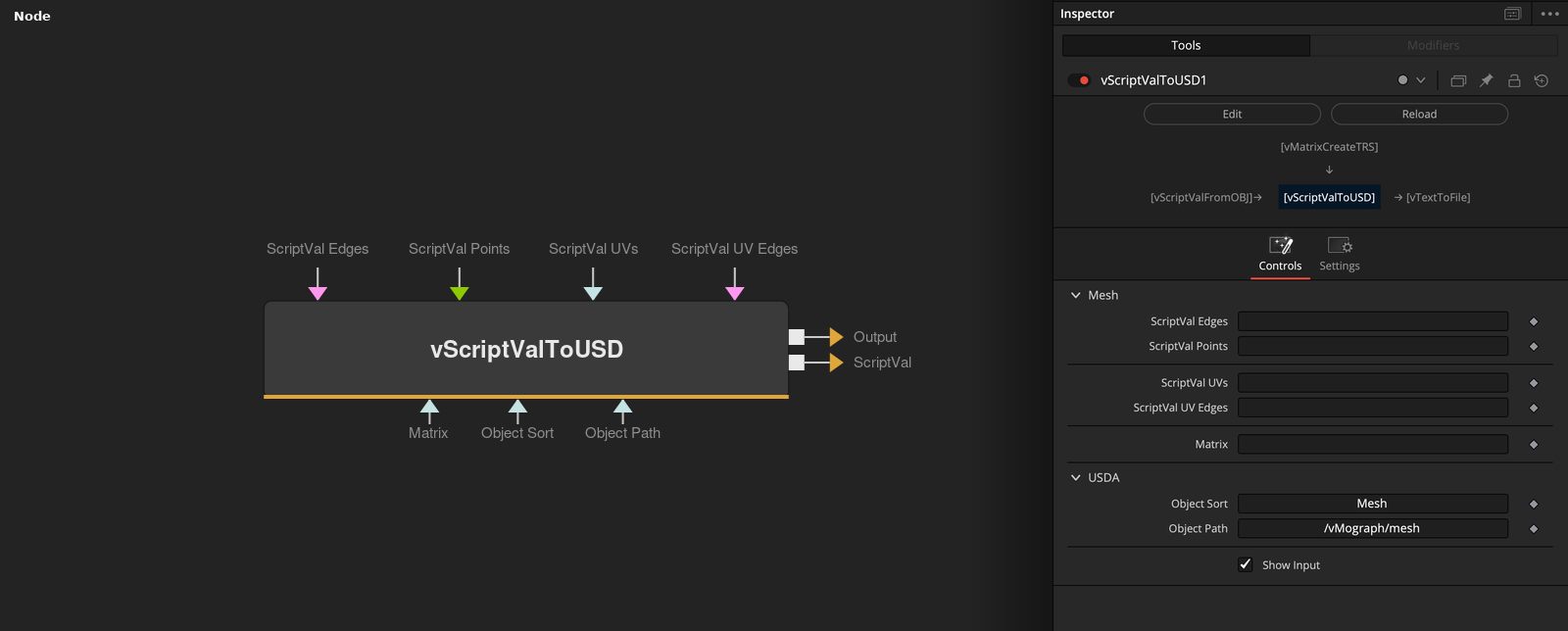Open the Inspector three-dot options menu
1568x631 pixels.
(x=1549, y=14)
